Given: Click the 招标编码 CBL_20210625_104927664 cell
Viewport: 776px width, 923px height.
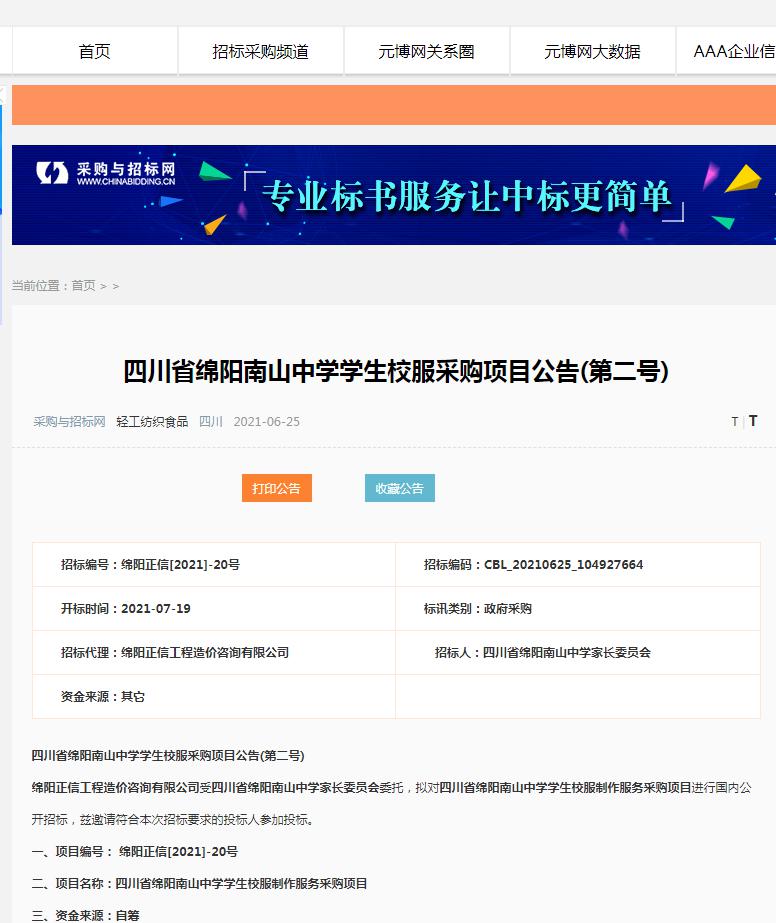Looking at the screenshot, I should 533,565.
